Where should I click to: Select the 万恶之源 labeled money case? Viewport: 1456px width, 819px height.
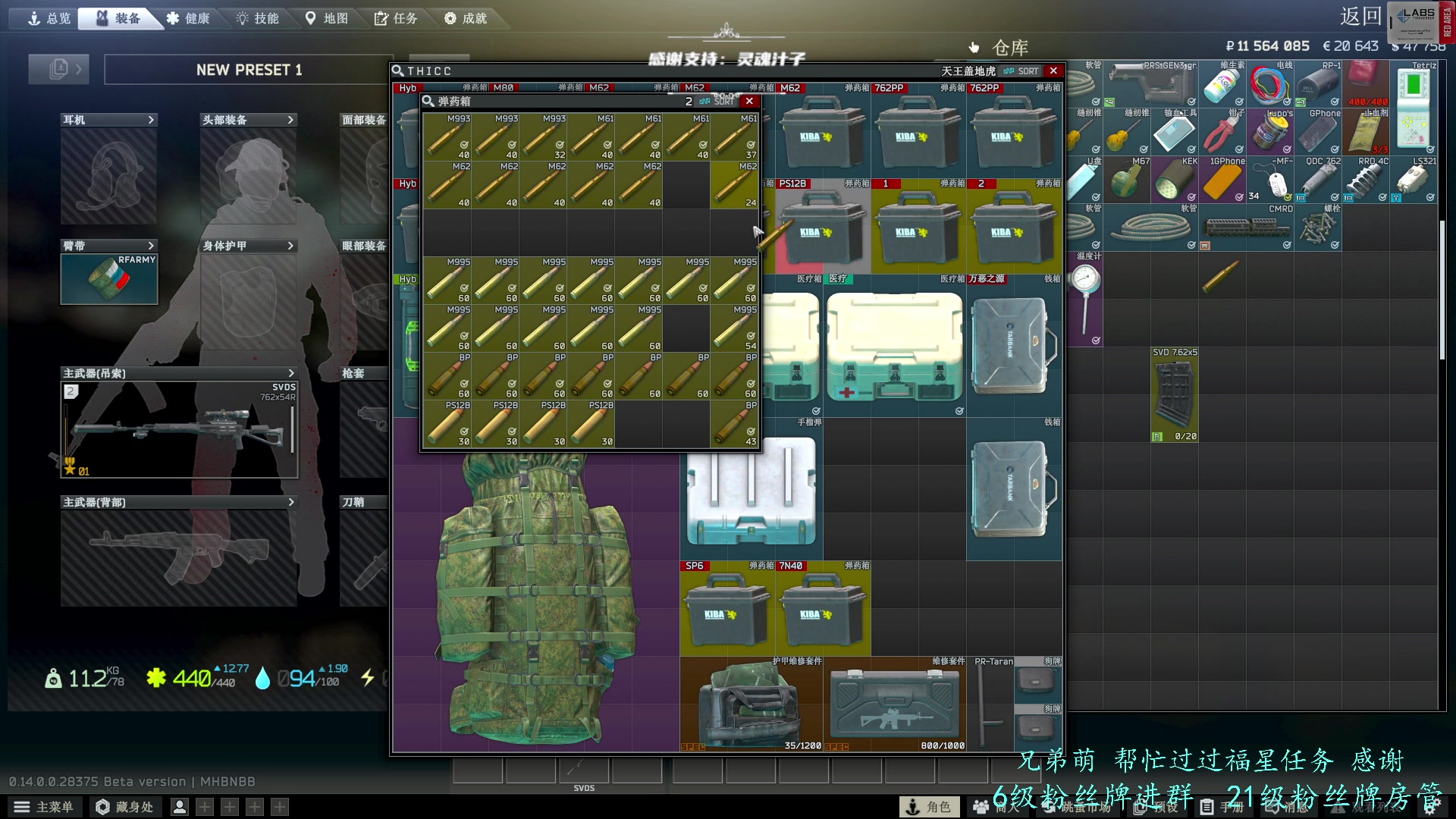[x=1015, y=345]
